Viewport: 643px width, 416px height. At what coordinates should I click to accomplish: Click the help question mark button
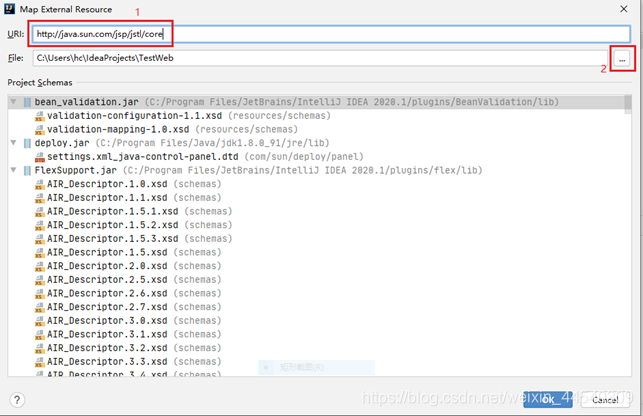tap(17, 400)
